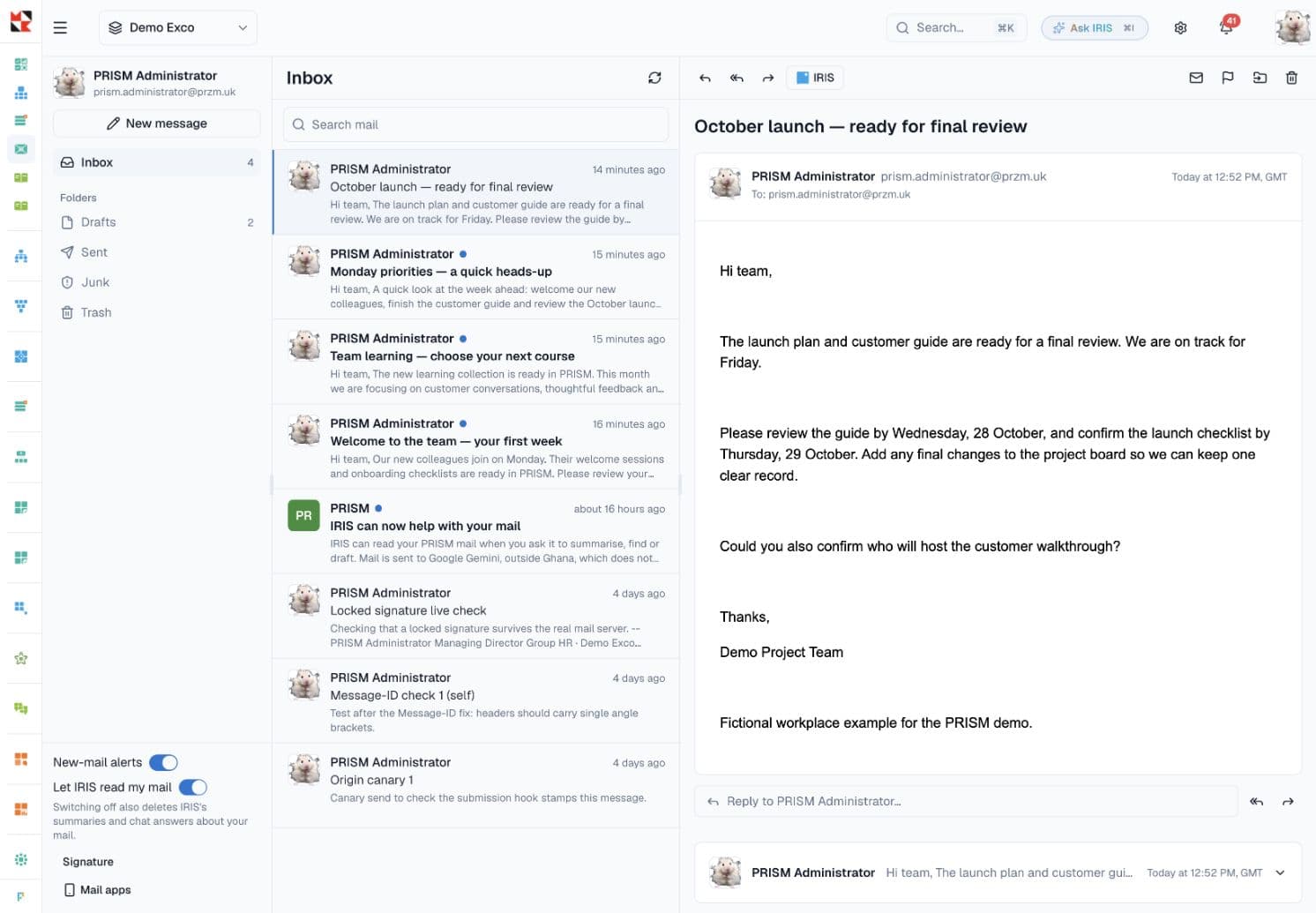Delete the open message with the trash icon

tap(1291, 78)
